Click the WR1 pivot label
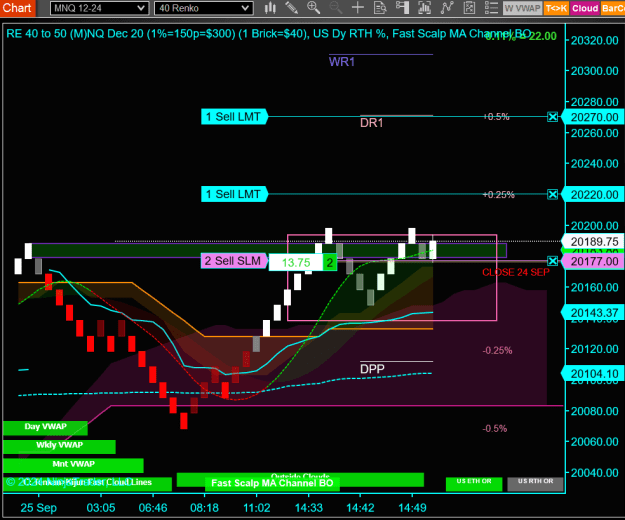 tap(342, 62)
